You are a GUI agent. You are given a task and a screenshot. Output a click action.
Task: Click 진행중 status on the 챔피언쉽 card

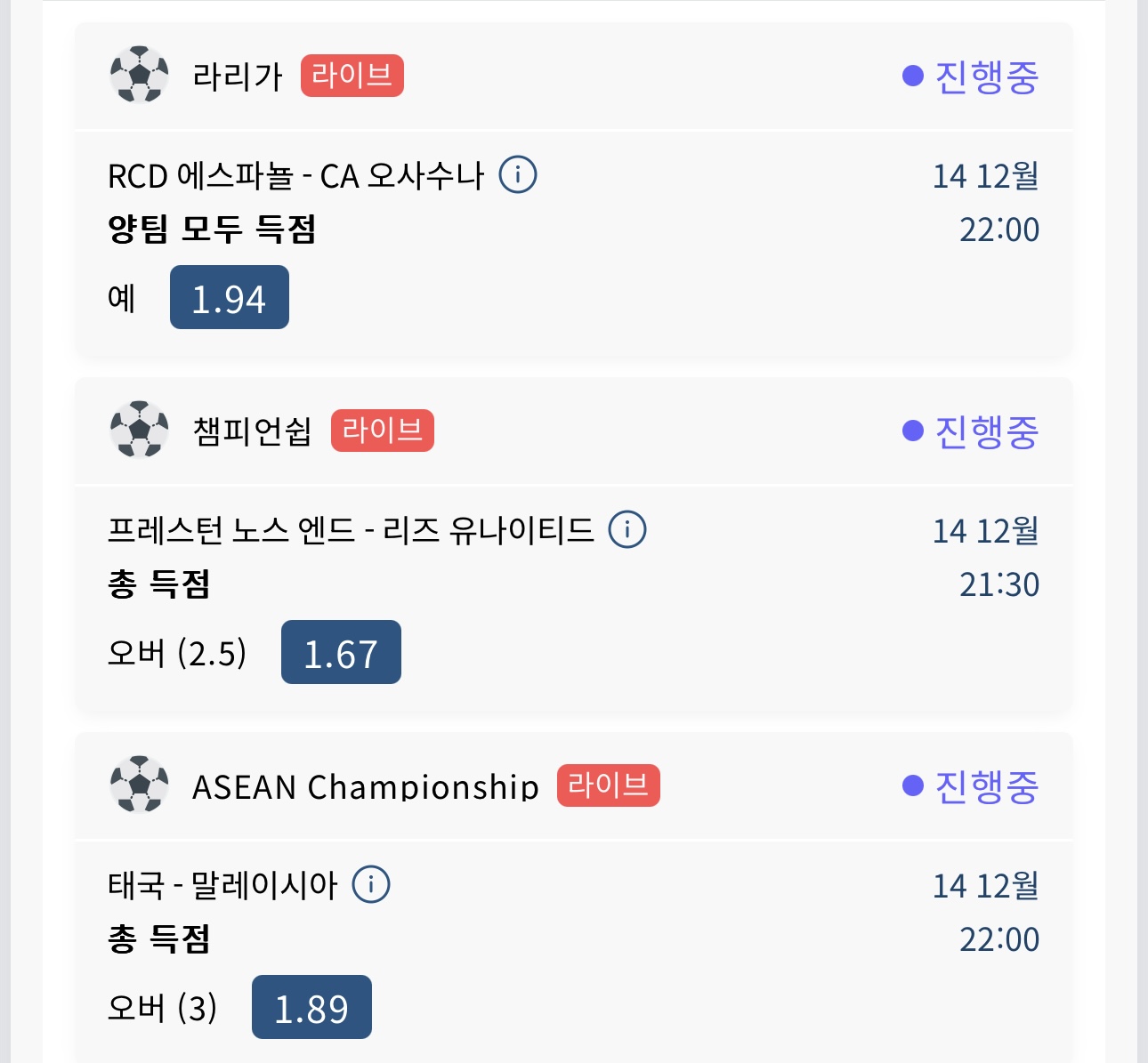tap(972, 431)
